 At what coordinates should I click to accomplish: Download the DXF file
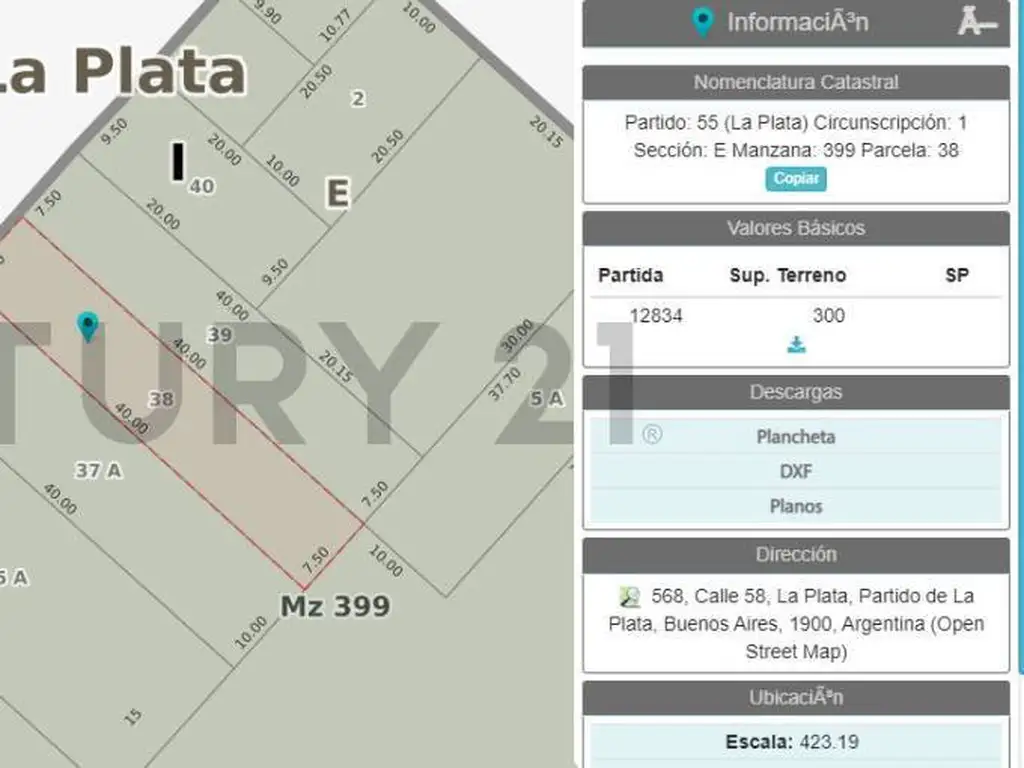tap(795, 471)
